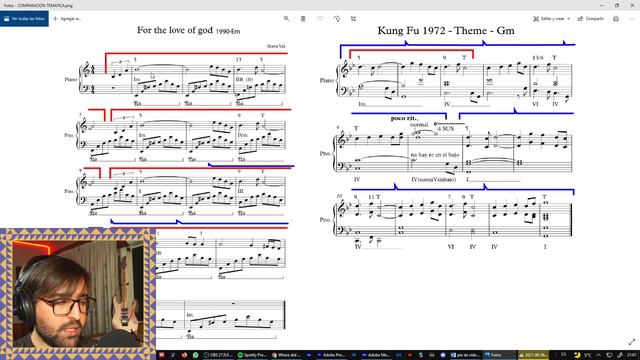
Task: Open WhatsApp from the taskbar
Action: coord(196,355)
